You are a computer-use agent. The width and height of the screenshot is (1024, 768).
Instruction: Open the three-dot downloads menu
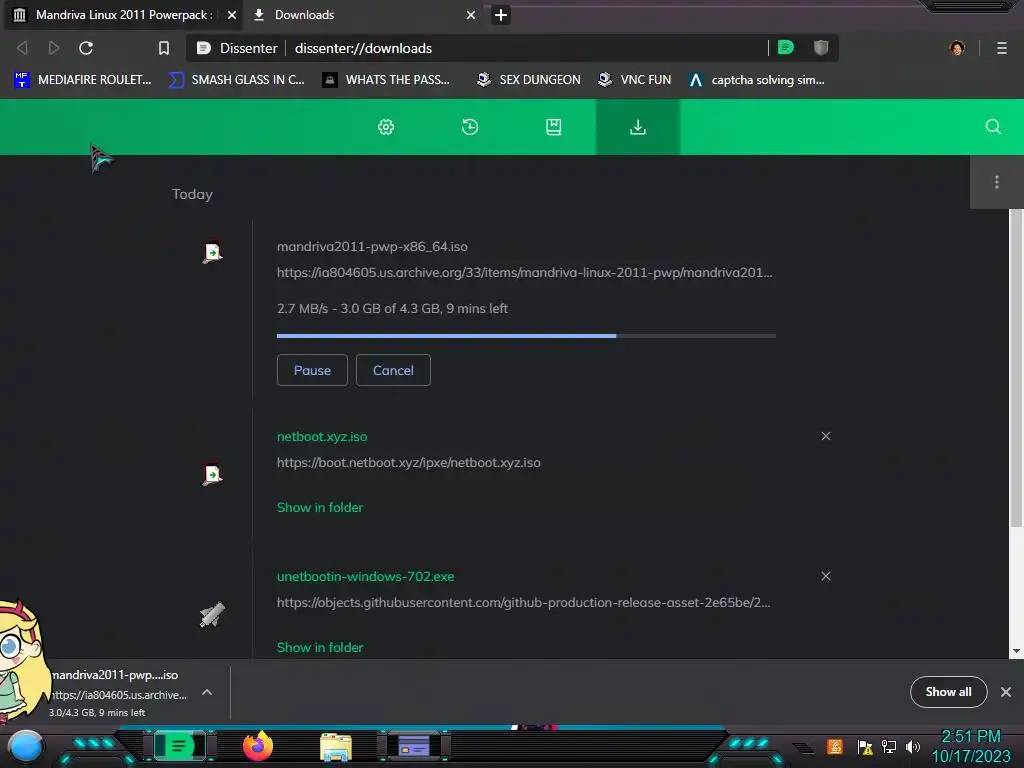point(996,182)
